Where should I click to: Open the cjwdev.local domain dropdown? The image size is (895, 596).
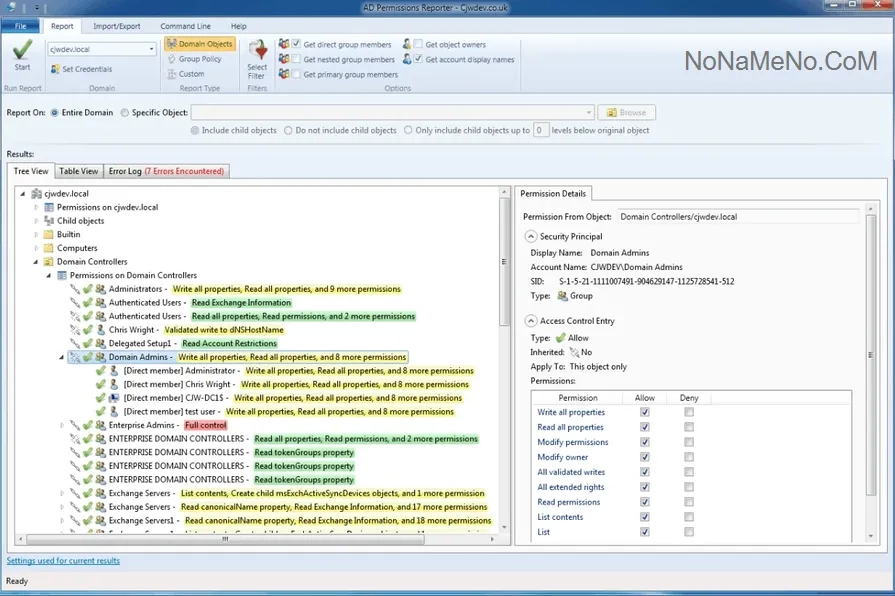(x=152, y=48)
